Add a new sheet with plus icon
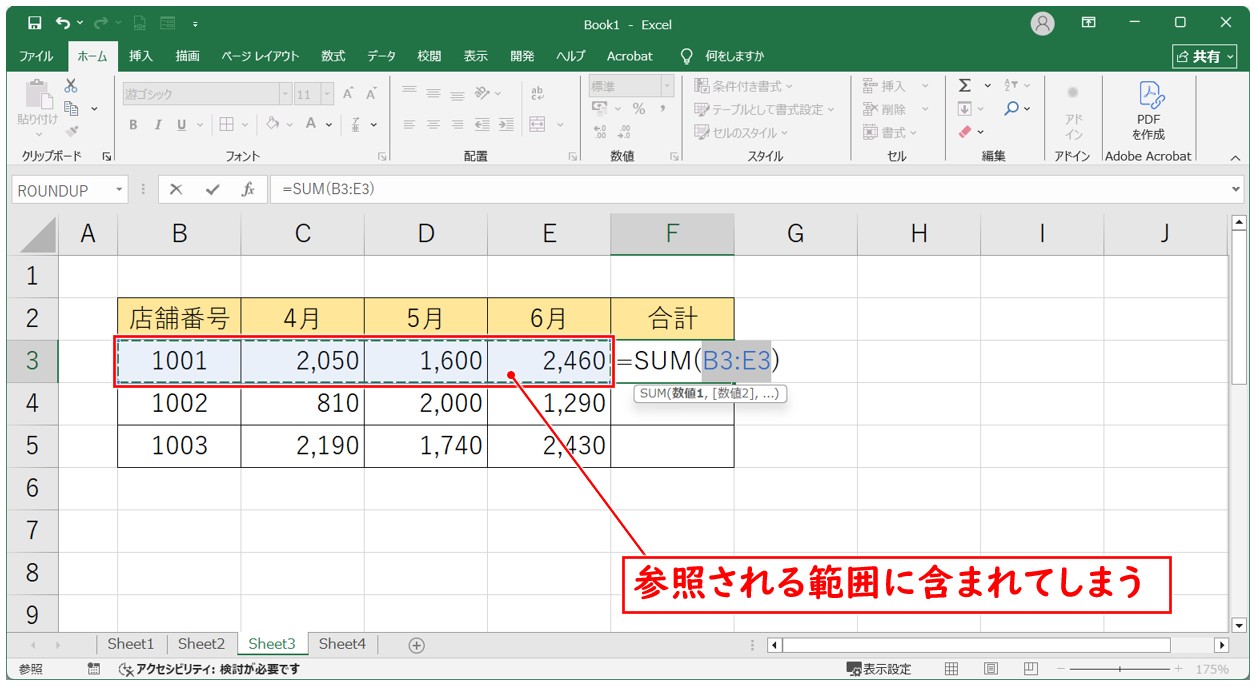The image size is (1256, 687). point(417,645)
